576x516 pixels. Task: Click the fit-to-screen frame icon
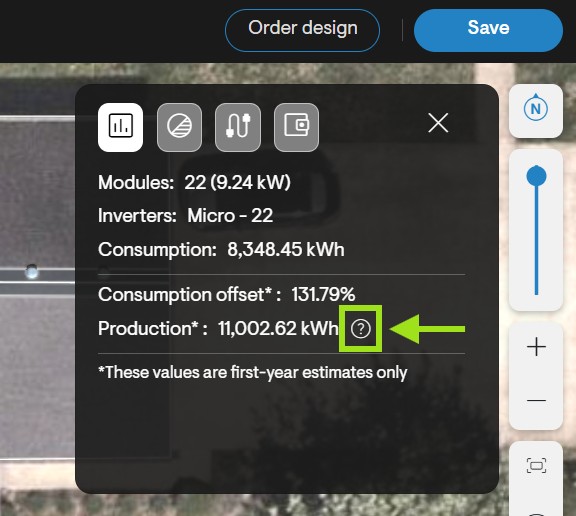click(536, 466)
